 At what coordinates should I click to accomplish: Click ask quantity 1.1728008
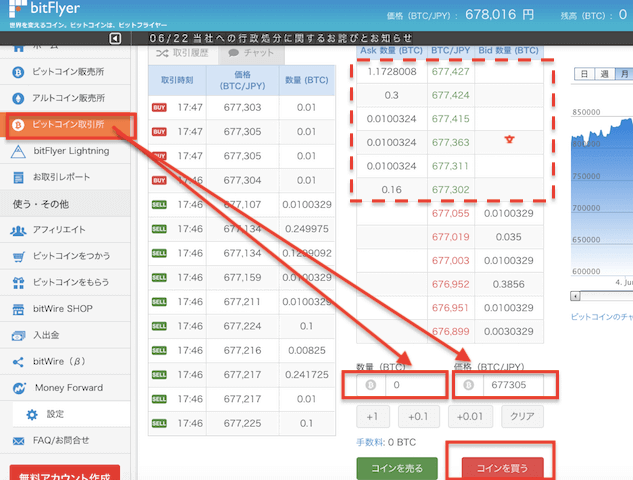pos(392,72)
